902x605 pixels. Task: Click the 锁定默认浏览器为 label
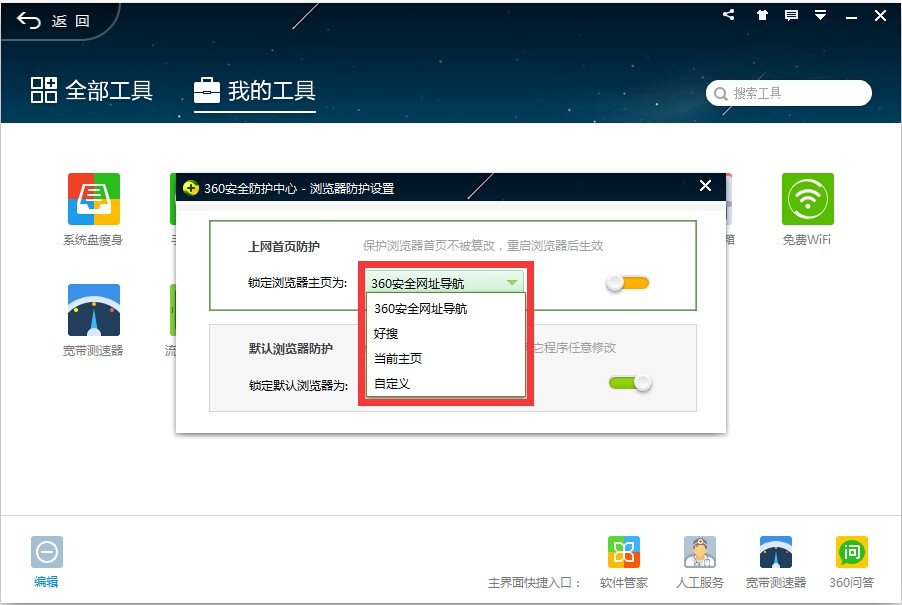click(298, 385)
